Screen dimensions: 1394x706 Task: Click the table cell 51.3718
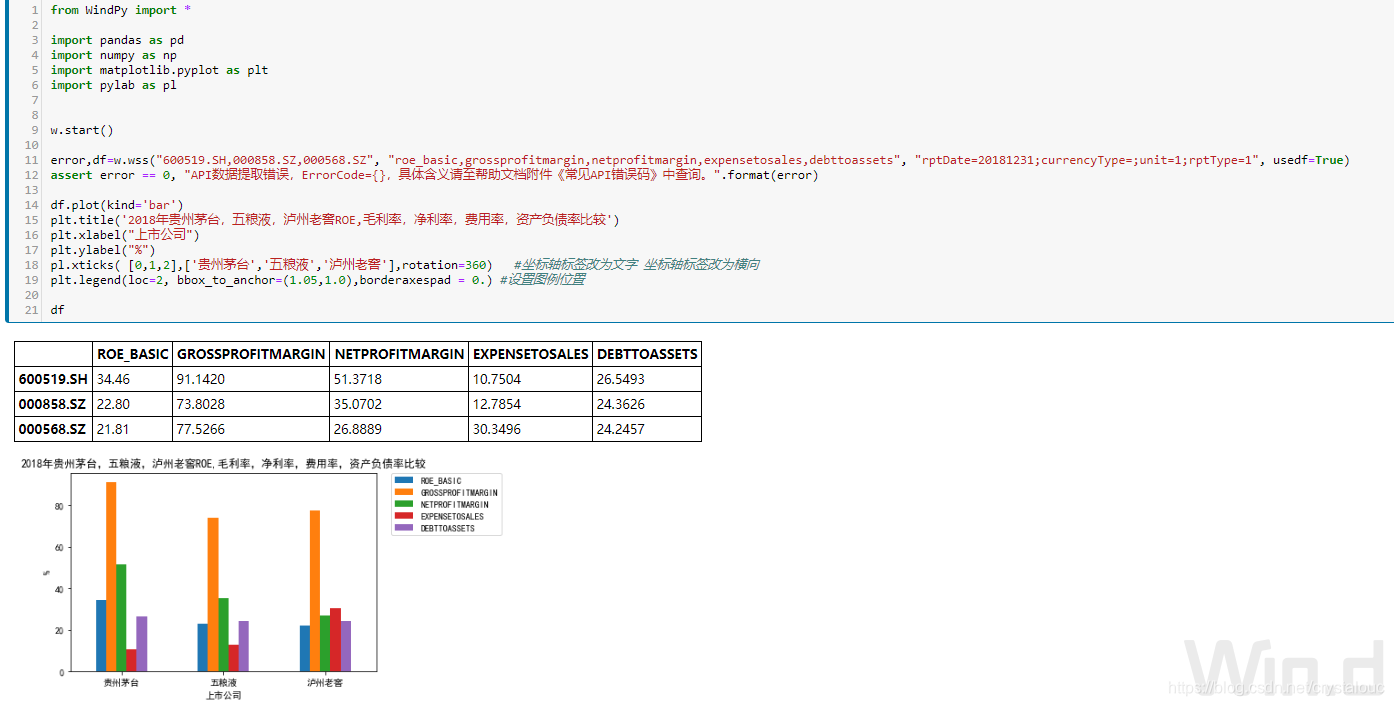(399, 379)
